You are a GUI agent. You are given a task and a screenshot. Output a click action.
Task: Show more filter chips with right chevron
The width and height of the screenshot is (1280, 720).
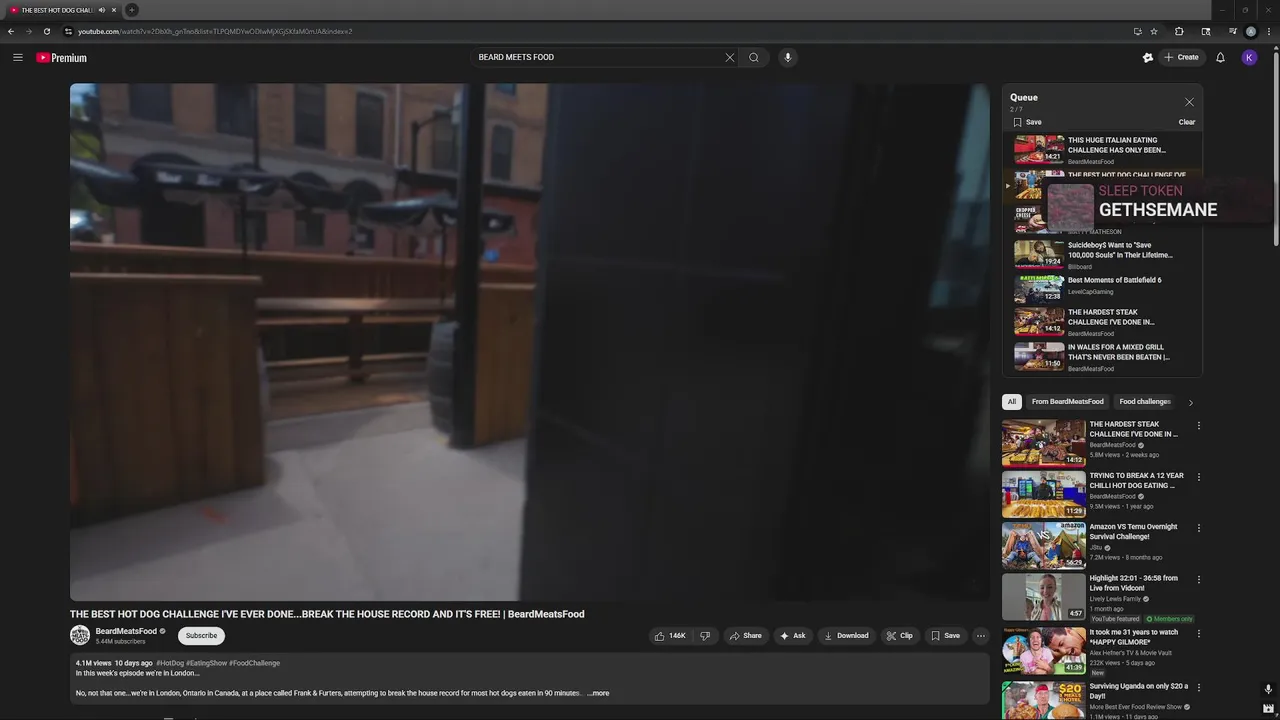pos(1190,402)
